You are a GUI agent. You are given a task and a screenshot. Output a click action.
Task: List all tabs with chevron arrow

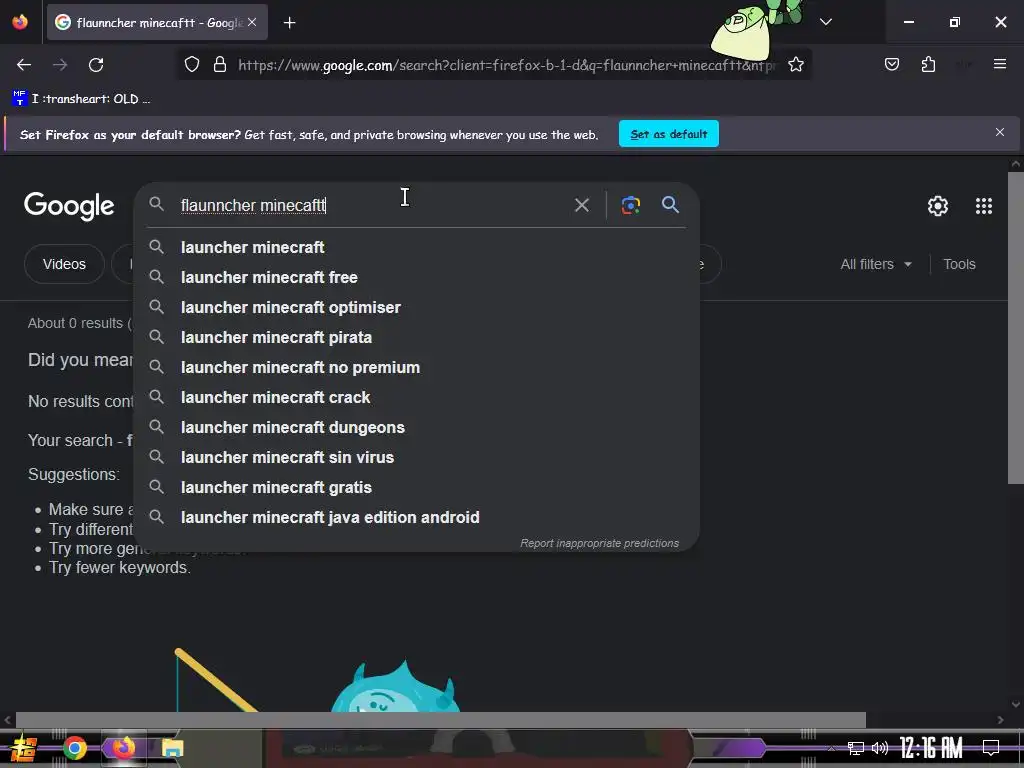tap(825, 22)
